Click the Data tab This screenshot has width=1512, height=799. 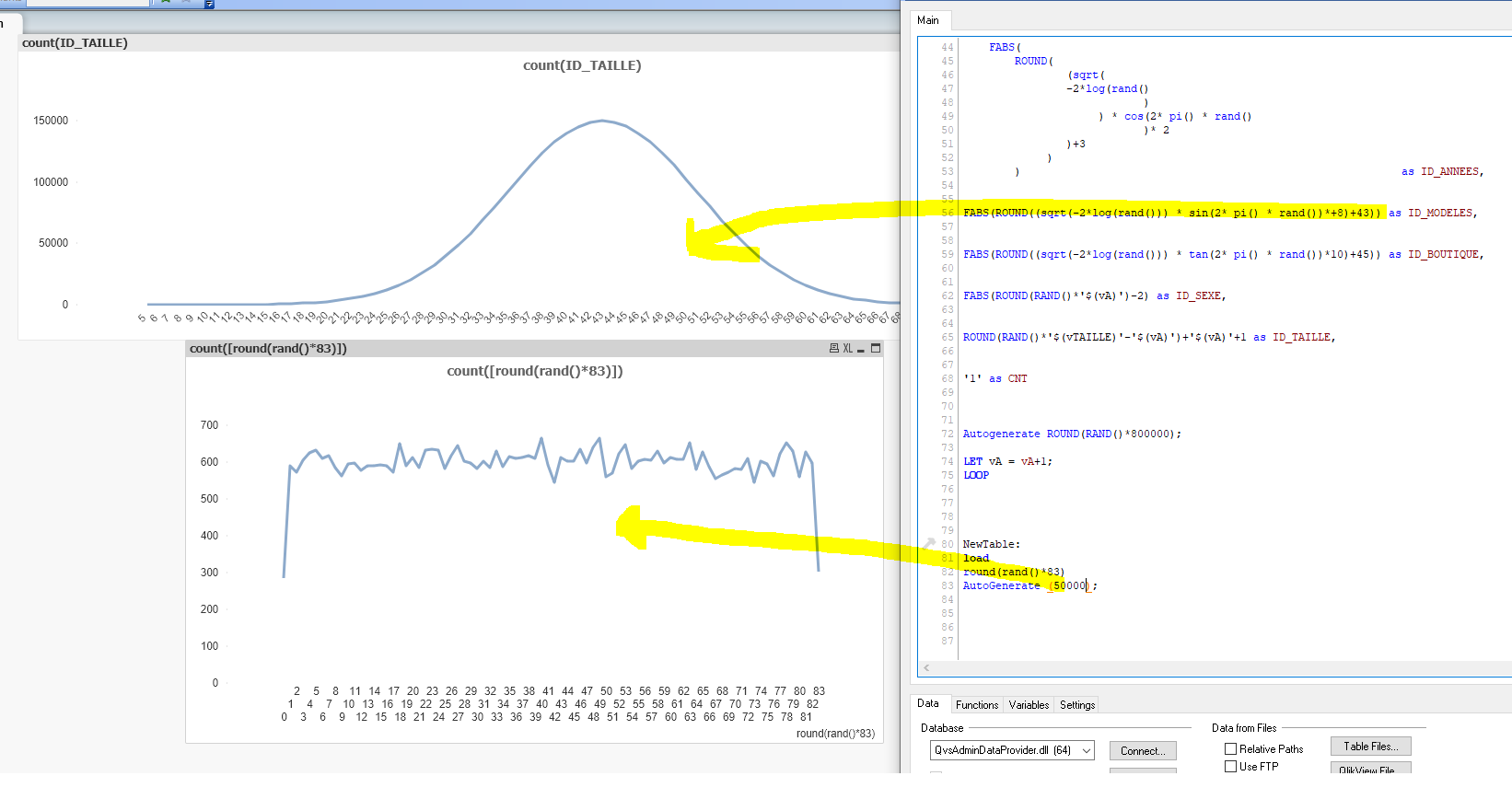tap(927, 704)
